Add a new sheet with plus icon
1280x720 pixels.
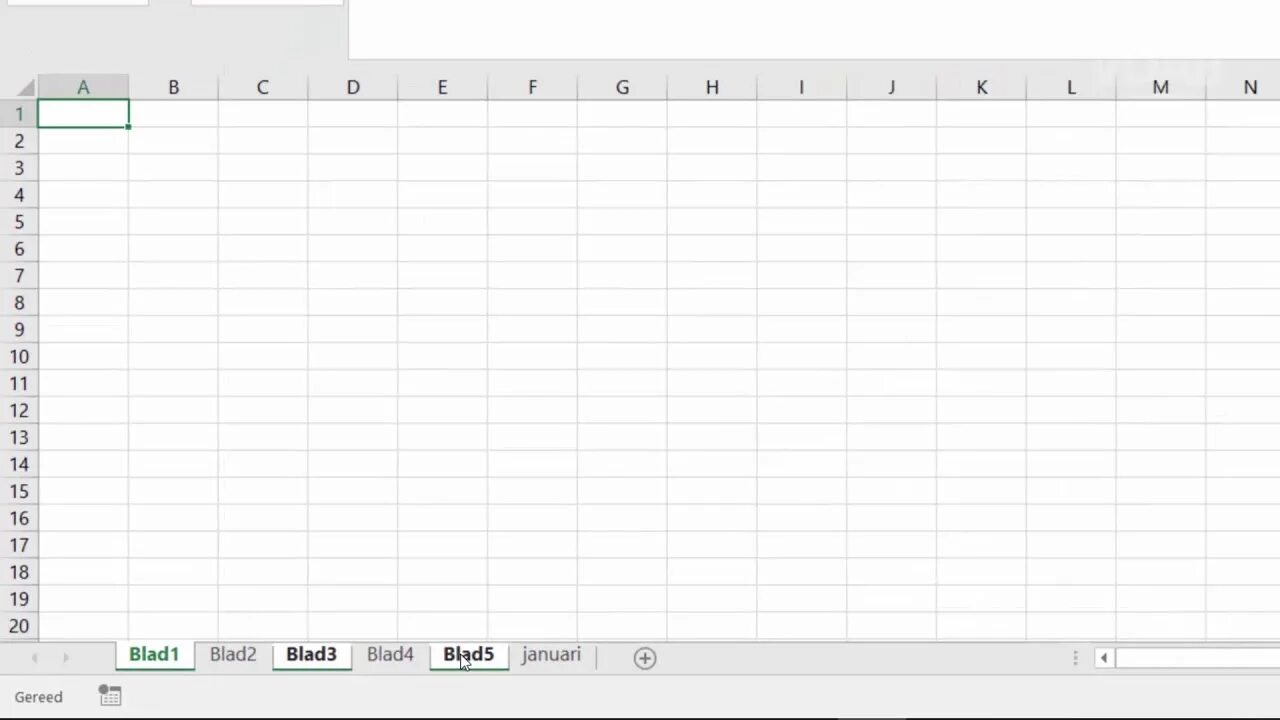645,658
